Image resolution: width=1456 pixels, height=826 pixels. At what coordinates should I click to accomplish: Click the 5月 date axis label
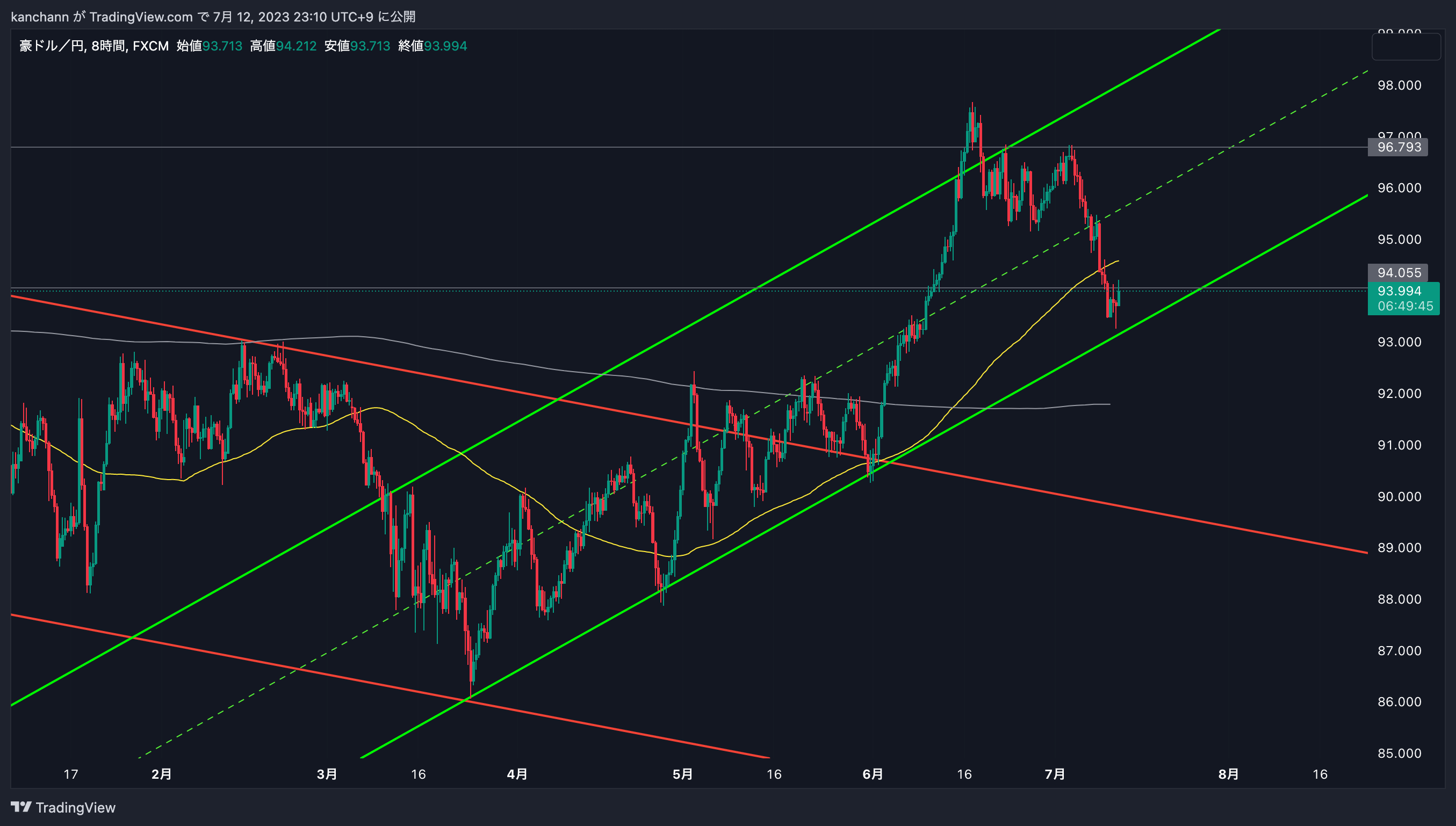(683, 774)
